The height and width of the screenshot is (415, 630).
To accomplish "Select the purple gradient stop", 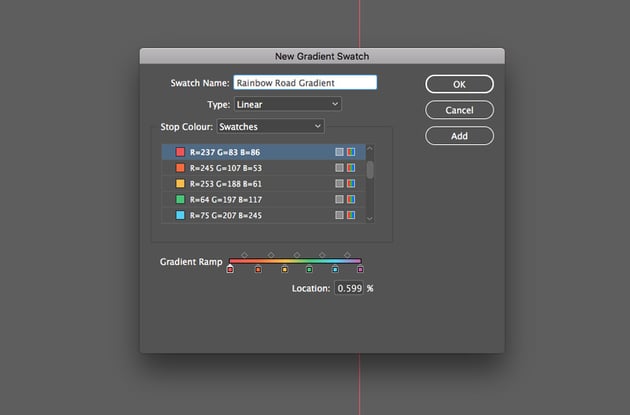I will tap(360, 269).
